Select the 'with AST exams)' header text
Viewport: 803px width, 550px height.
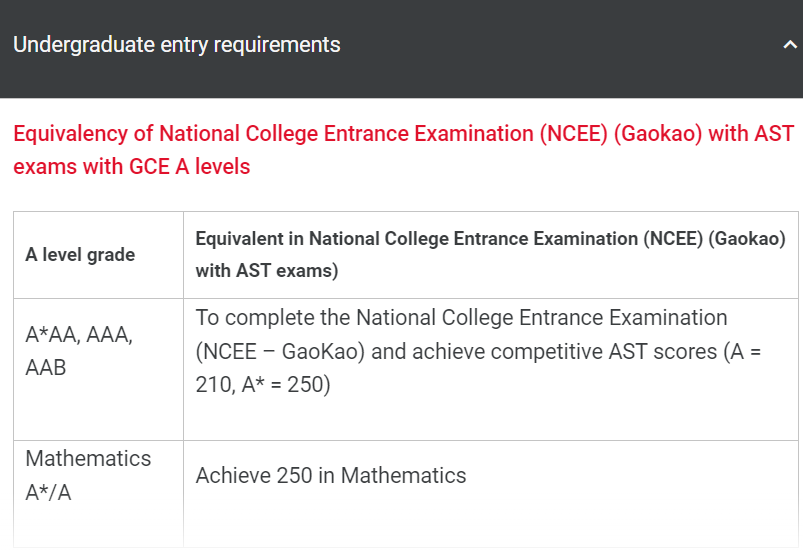(267, 270)
